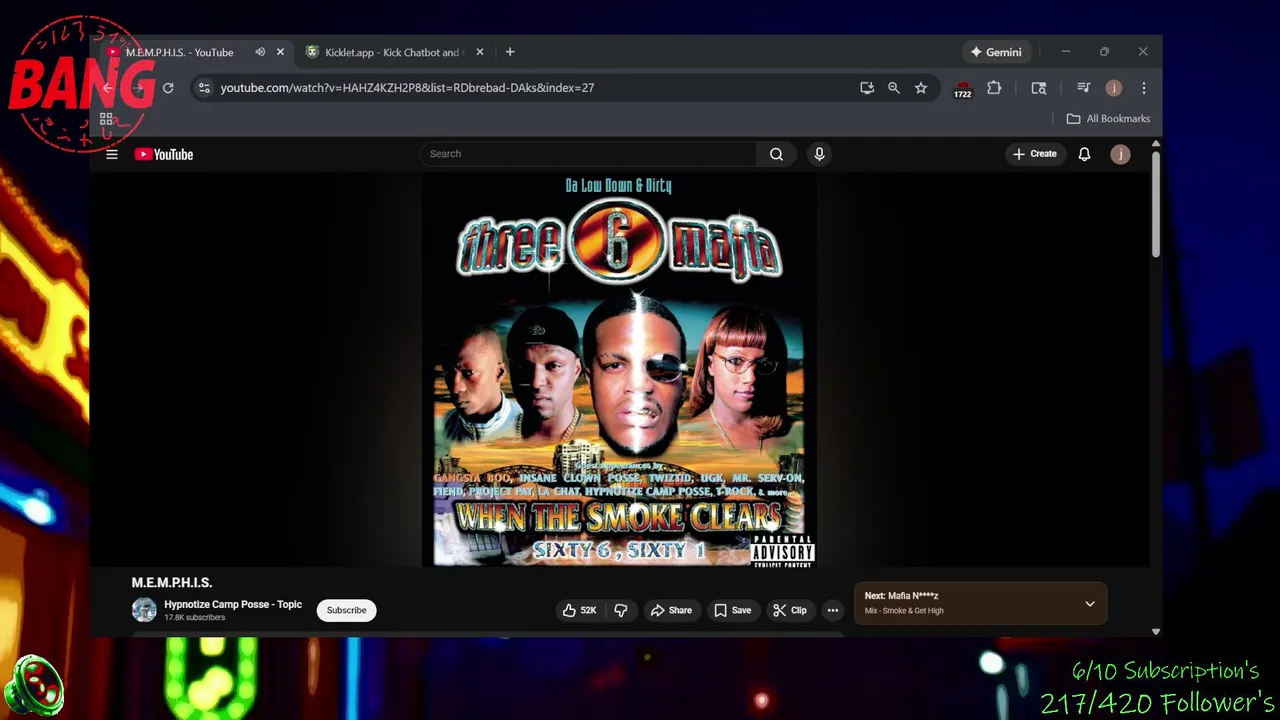Dislike the M.E.M.P.H.I.S. video
The image size is (1280, 720).
[x=621, y=610]
